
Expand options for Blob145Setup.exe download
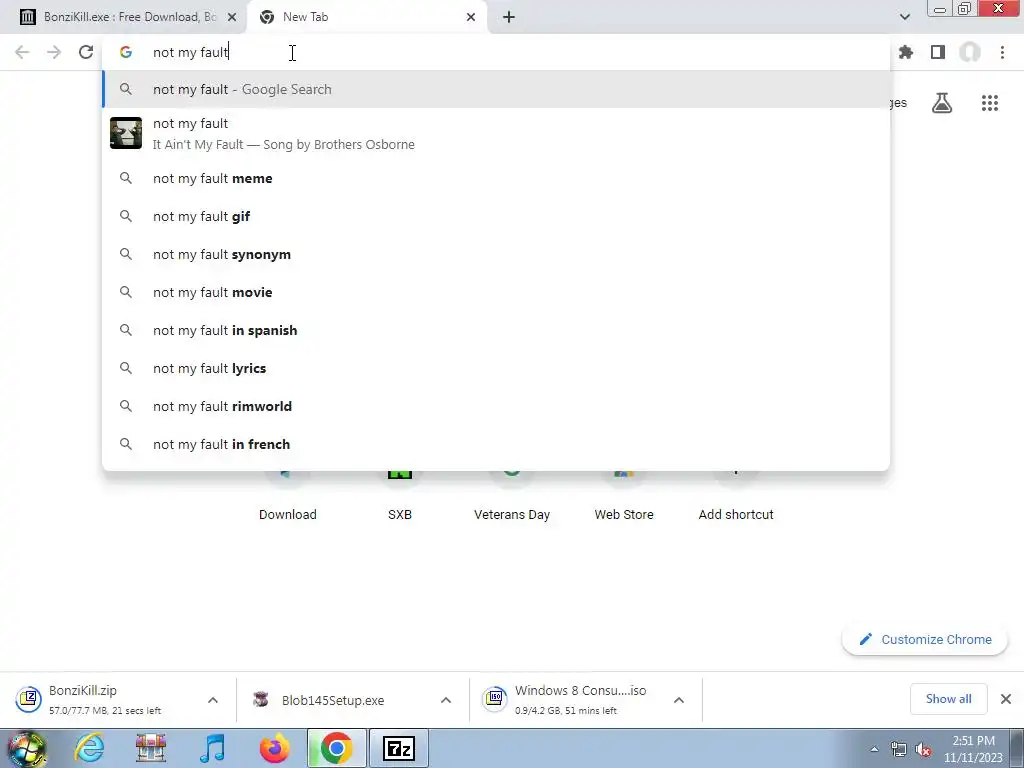pyautogui.click(x=446, y=700)
